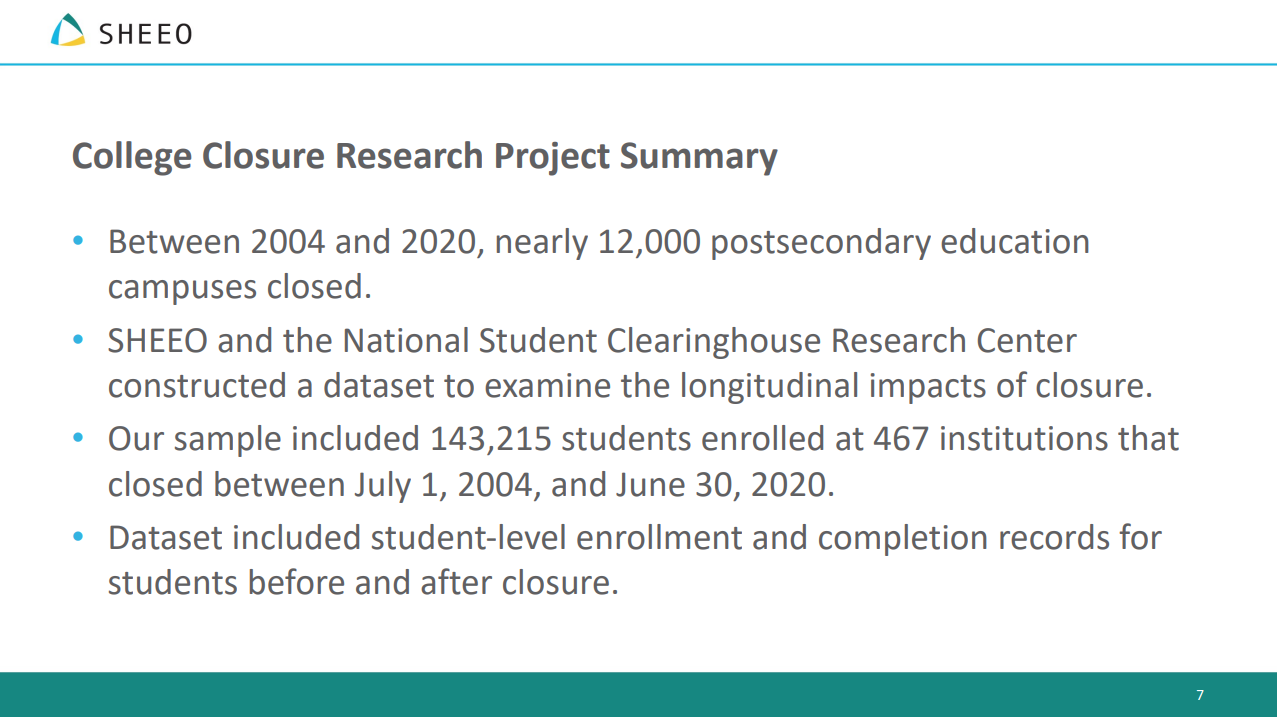Image resolution: width=1277 pixels, height=717 pixels.
Task: Click the bullet marker beside 'Our sample included'
Action: tap(78, 439)
